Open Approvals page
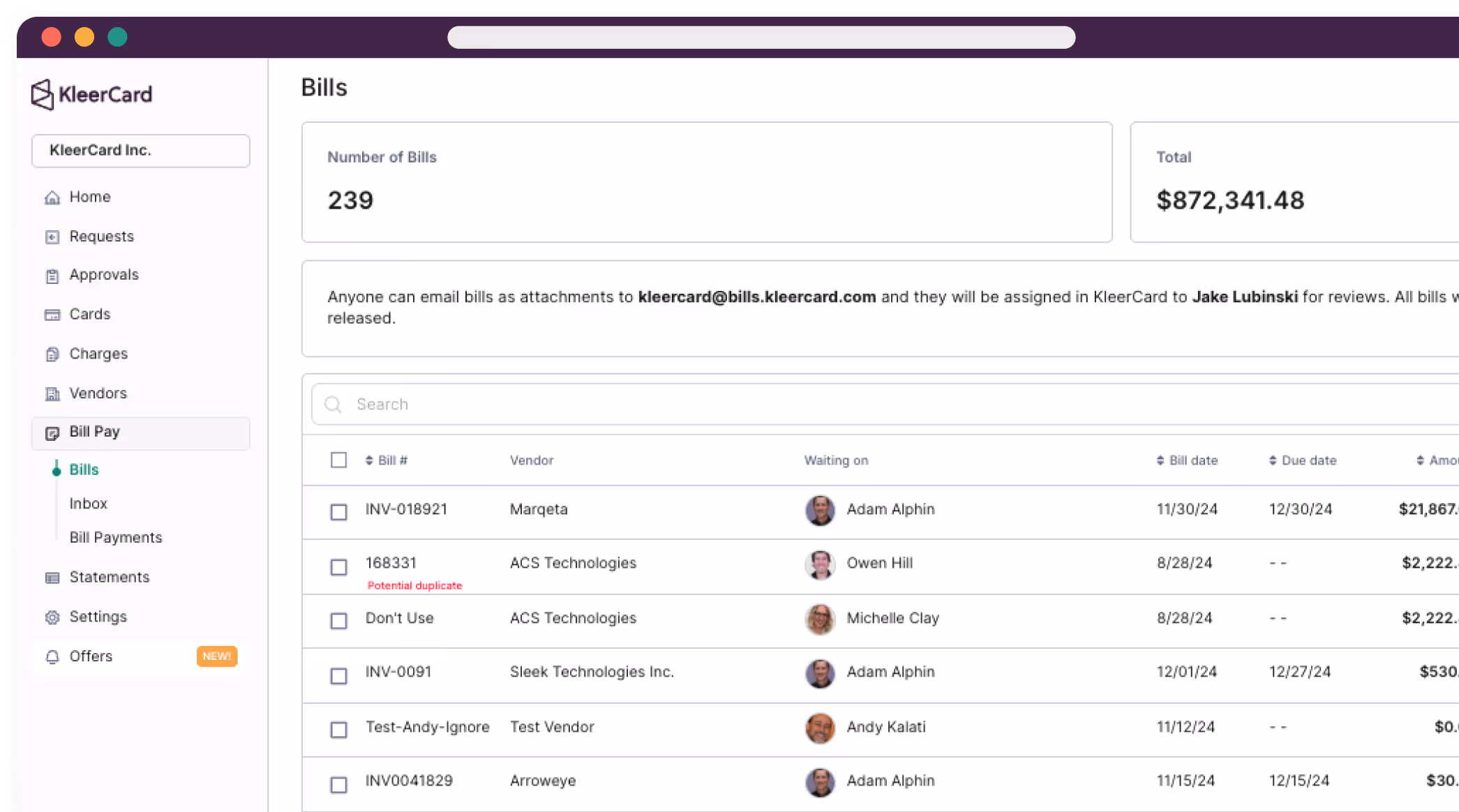Image resolution: width=1459 pixels, height=812 pixels. (x=104, y=275)
